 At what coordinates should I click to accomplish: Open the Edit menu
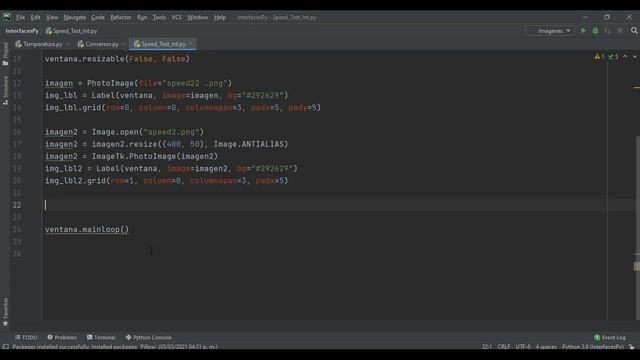(x=36, y=18)
